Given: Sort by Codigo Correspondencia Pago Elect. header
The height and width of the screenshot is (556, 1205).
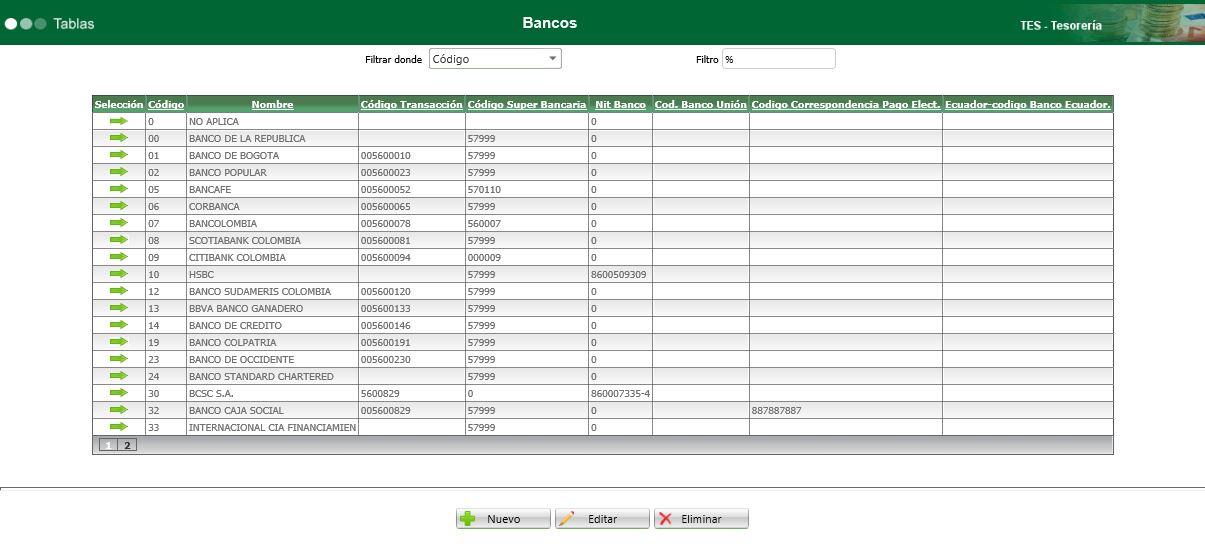Looking at the screenshot, I should click(846, 104).
